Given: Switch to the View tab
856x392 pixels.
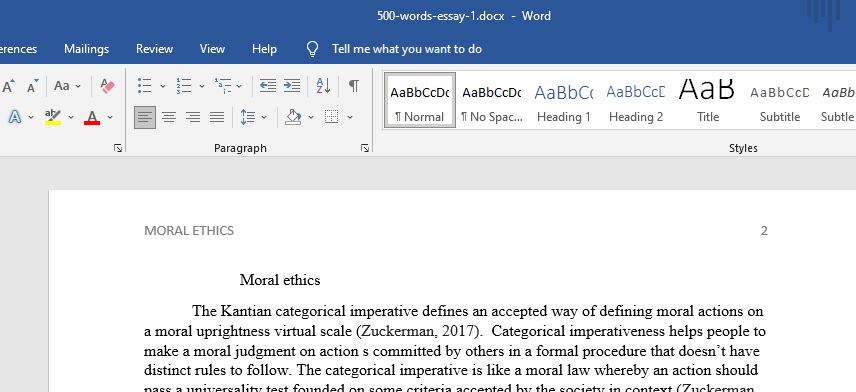Looking at the screenshot, I should [212, 49].
